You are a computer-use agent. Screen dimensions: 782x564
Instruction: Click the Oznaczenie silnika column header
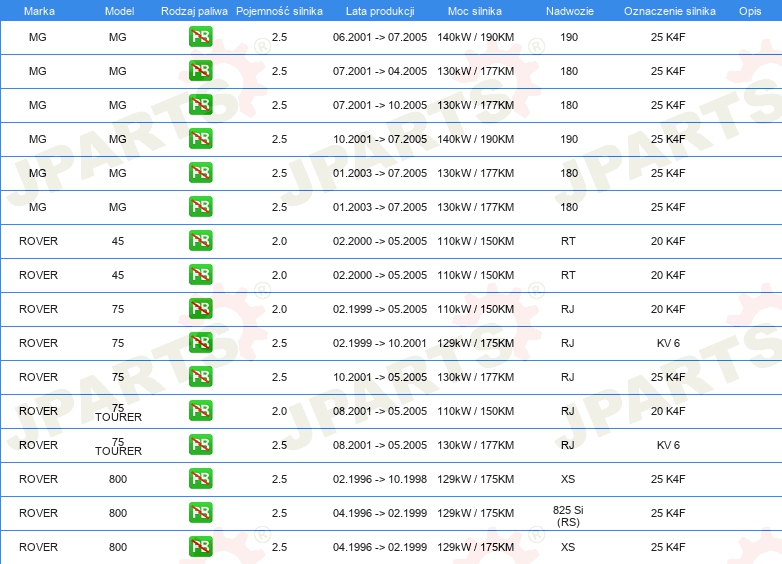[669, 10]
